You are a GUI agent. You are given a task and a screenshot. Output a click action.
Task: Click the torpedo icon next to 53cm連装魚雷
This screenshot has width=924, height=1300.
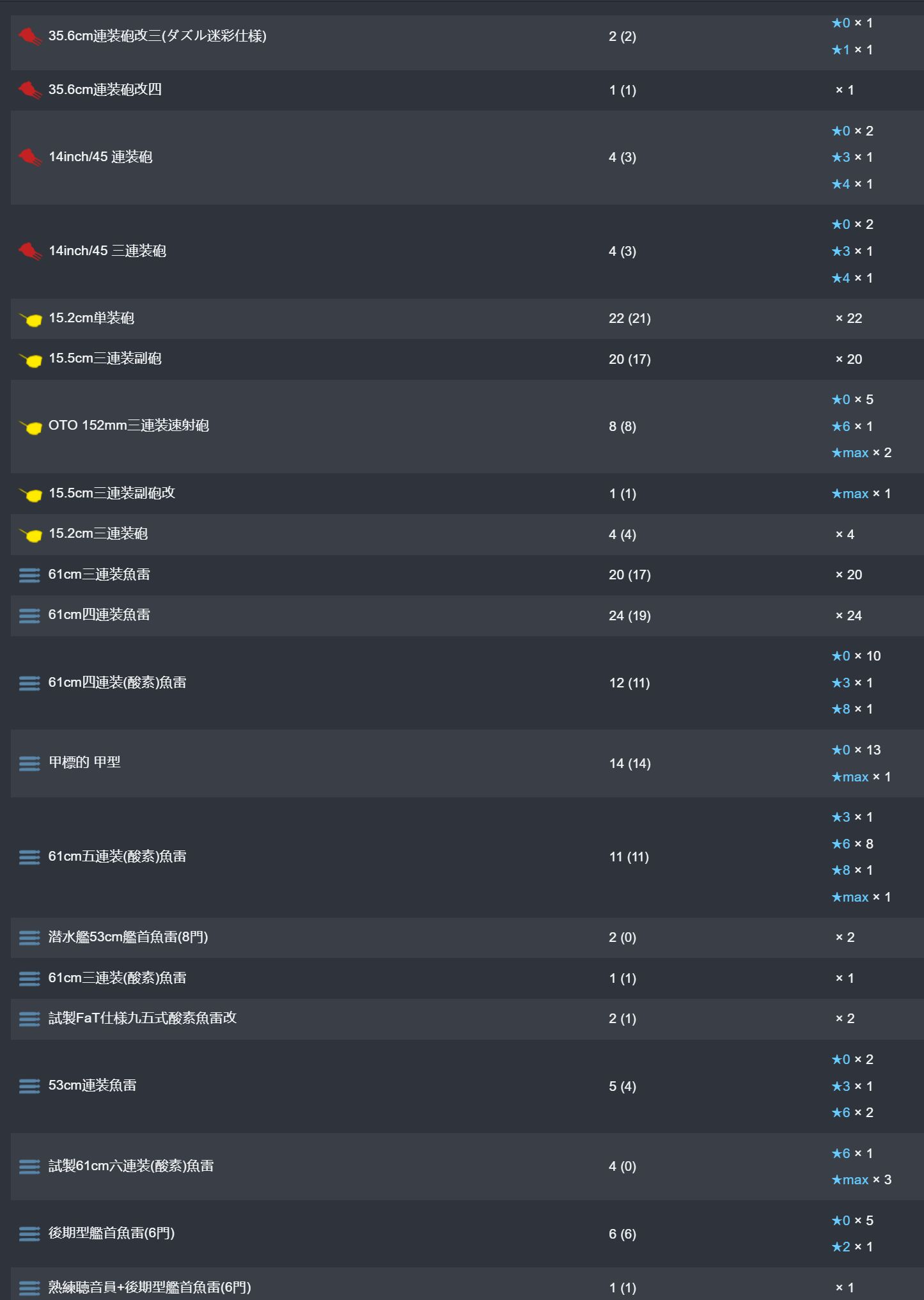(29, 1086)
